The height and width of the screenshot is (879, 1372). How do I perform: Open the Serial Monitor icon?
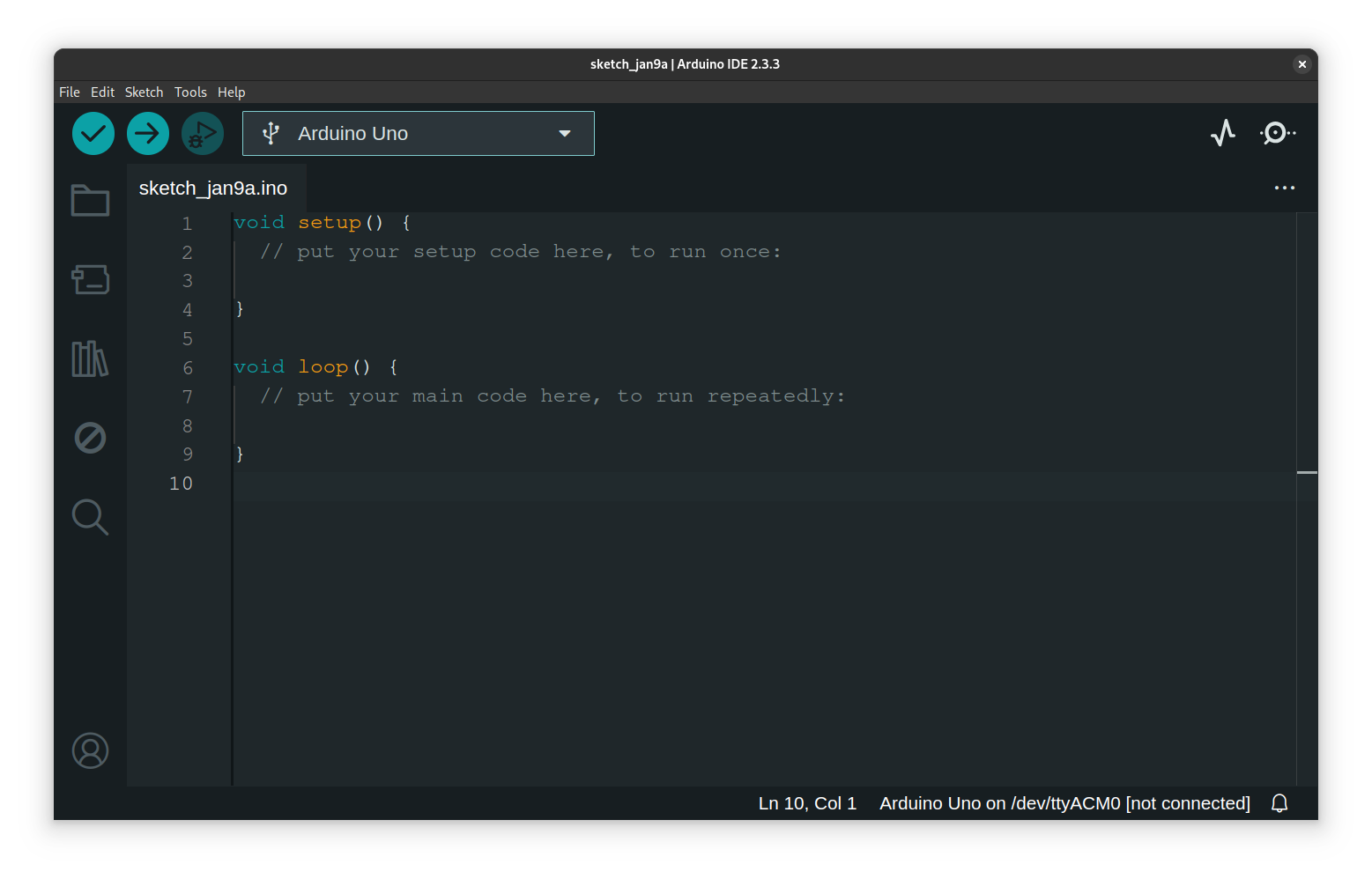[1277, 133]
